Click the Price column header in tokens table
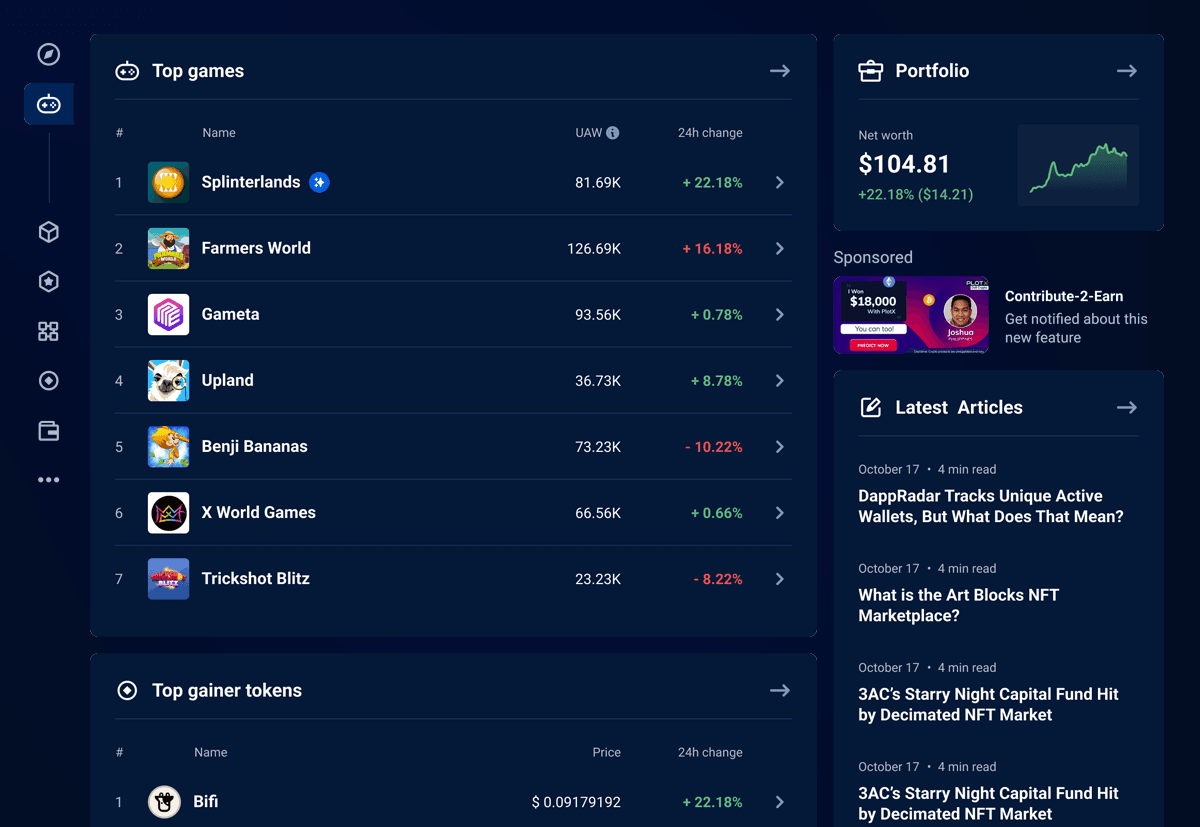This screenshot has height=827, width=1200. [x=606, y=752]
